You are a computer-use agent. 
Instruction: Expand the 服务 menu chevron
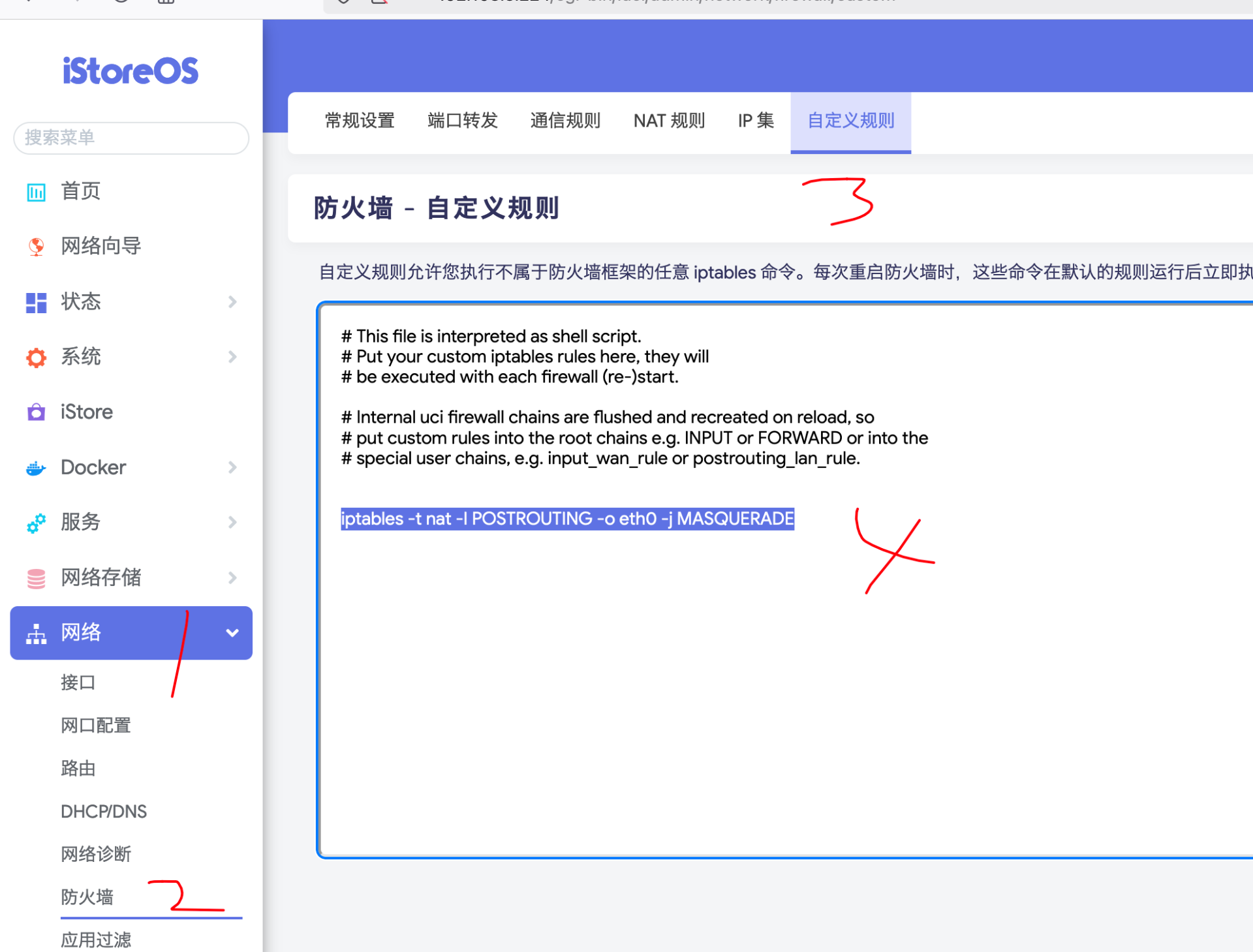[232, 522]
